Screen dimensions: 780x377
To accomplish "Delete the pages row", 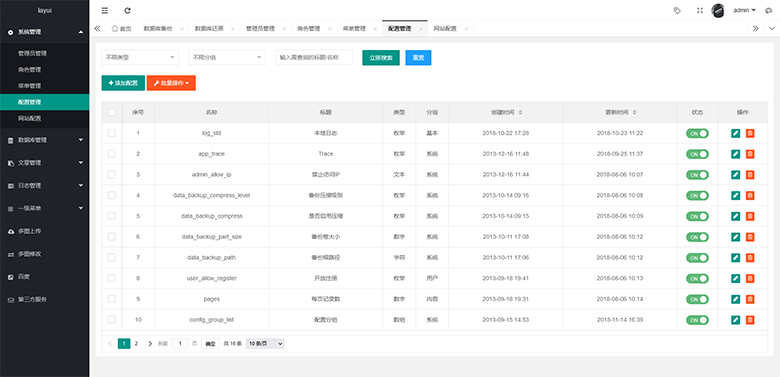I will click(750, 299).
